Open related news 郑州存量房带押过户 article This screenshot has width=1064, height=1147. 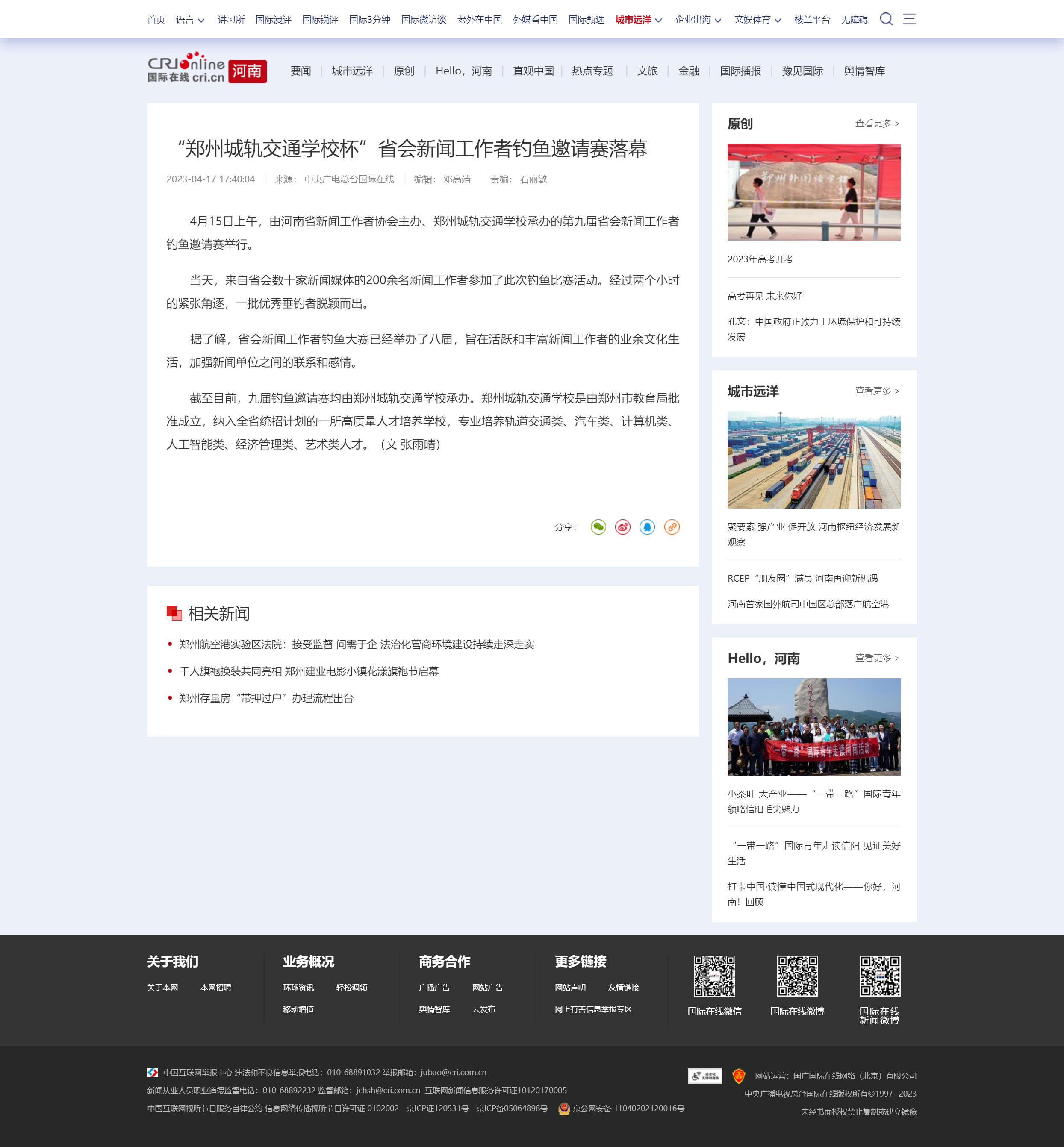[x=266, y=699]
